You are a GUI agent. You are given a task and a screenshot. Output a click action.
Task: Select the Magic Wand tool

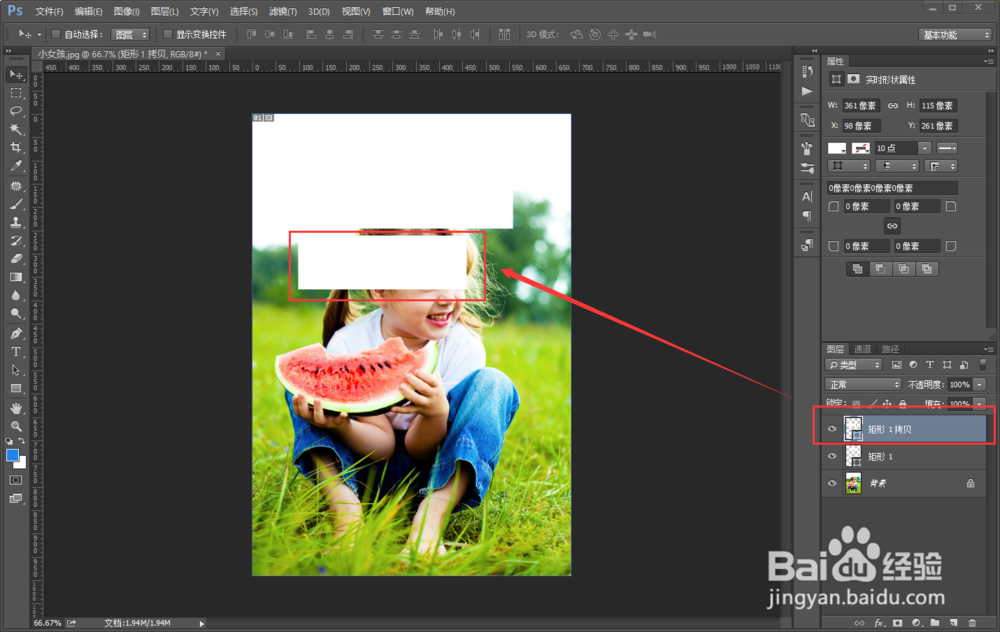tap(16, 129)
